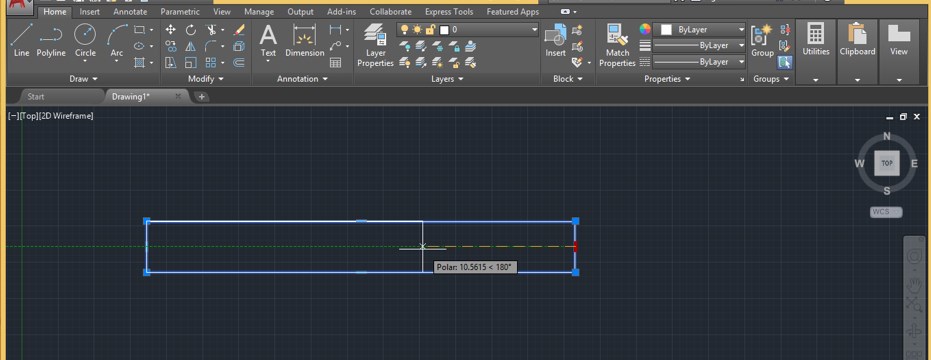This screenshot has height=360, width=931.
Task: Click the Explode tool
Action: tap(239, 46)
